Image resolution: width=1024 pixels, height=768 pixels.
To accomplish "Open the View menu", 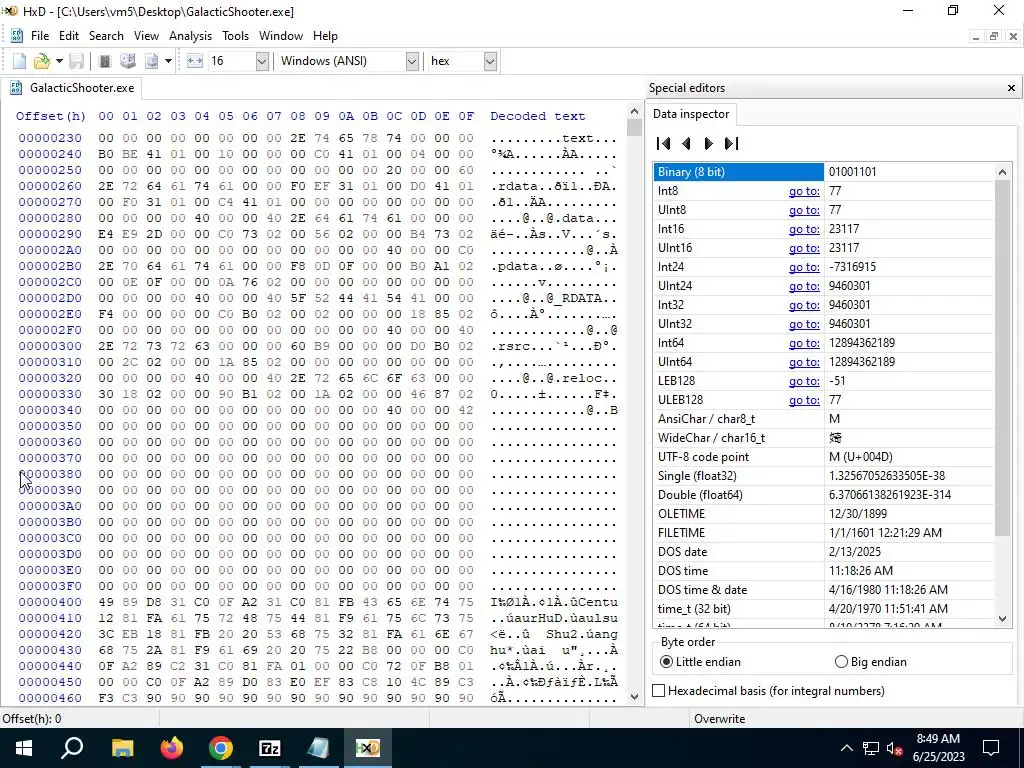I will coord(146,36).
